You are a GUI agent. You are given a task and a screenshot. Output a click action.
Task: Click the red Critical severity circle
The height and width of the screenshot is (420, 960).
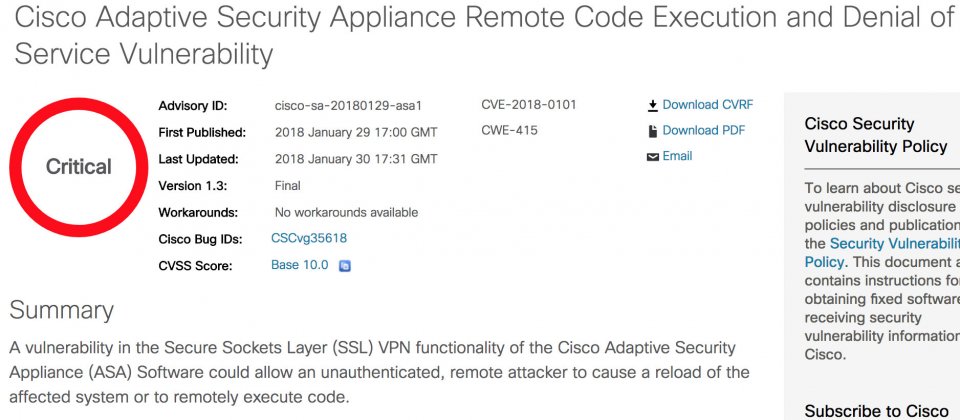coord(78,167)
